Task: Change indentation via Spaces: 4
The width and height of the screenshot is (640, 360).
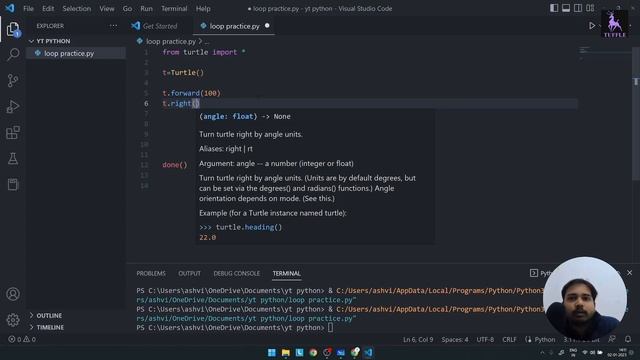Action: (455, 339)
